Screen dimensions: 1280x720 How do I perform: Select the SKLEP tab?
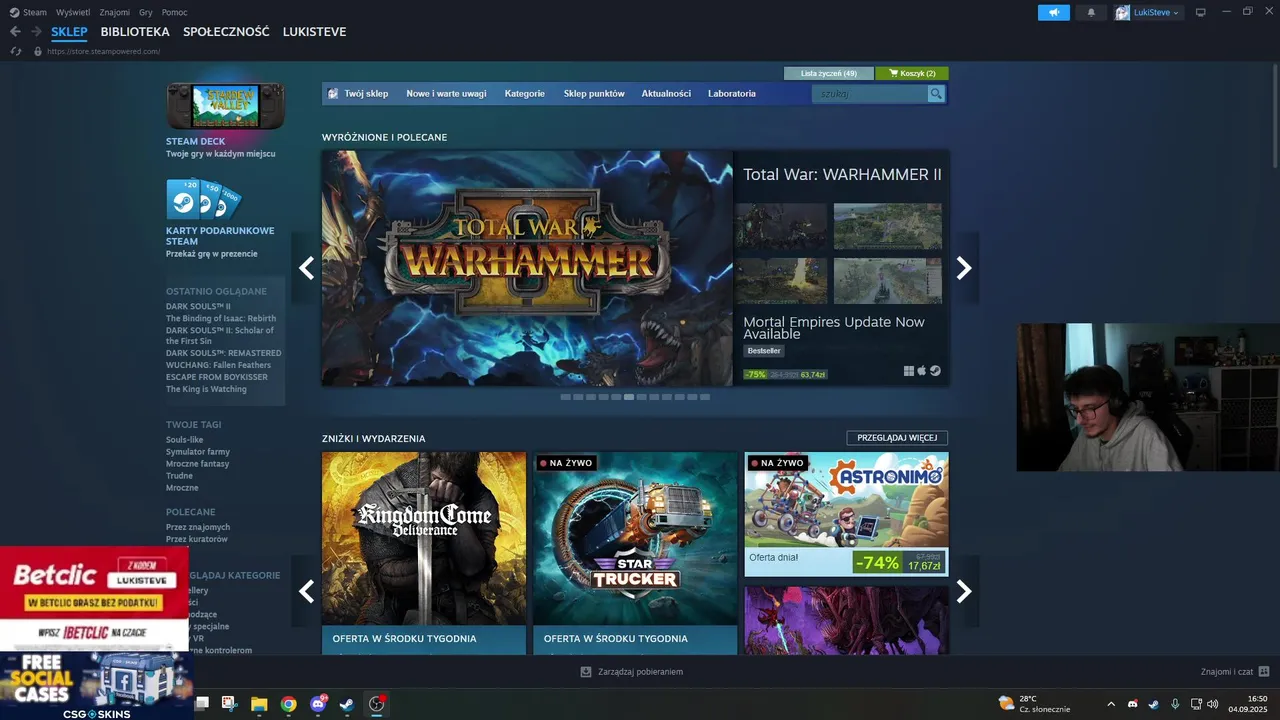pyautogui.click(x=69, y=32)
